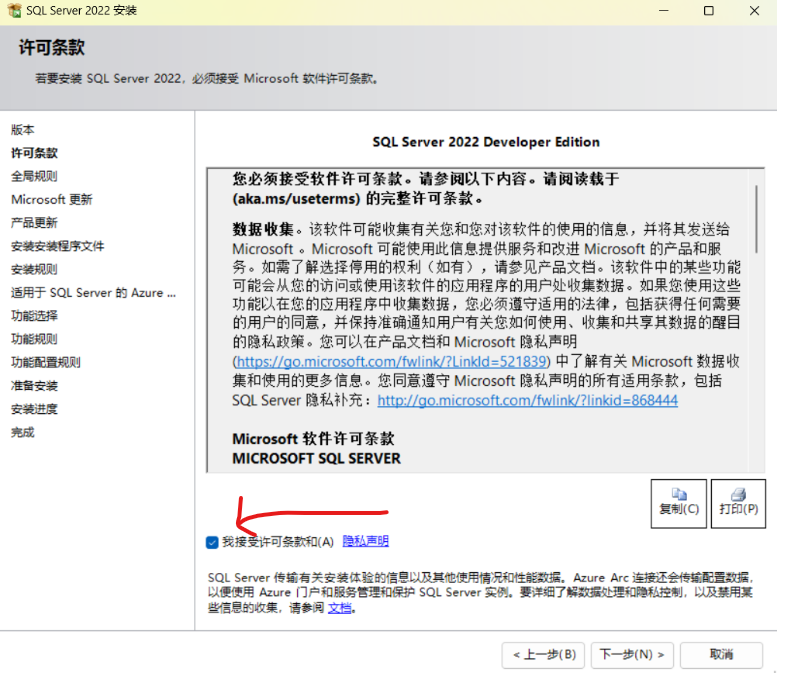The width and height of the screenshot is (804, 673).
Task: Click the 取消 button
Action: [721, 655]
